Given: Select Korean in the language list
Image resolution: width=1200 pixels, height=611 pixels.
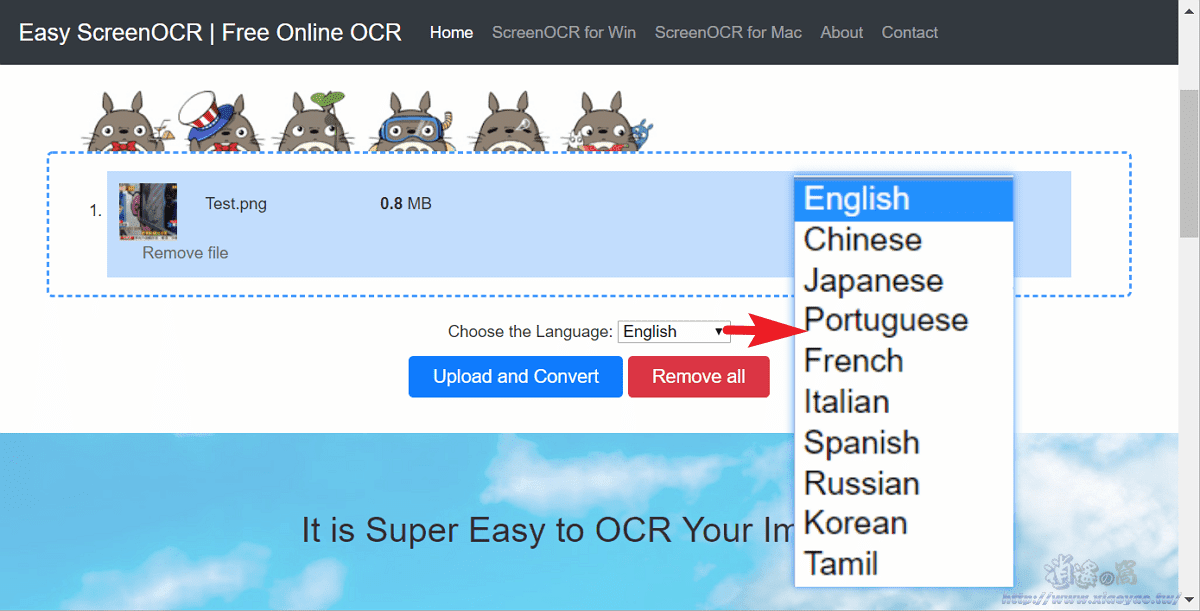Looking at the screenshot, I should click(x=904, y=523).
